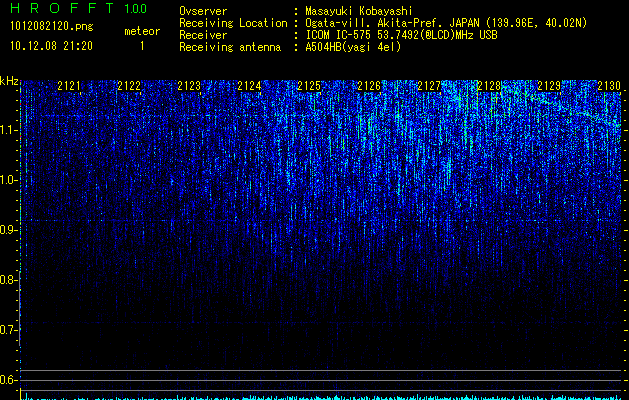Viewport: 629px width, 400px height.
Task: Click the 1.1 frequency axis label
Action: [x=8, y=130]
